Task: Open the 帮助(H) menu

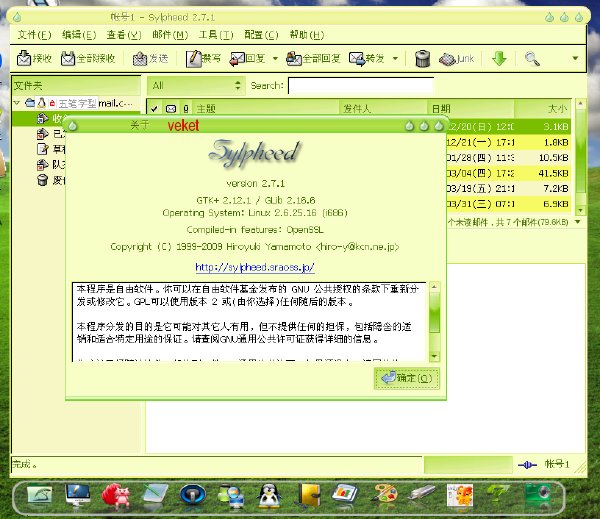Action: click(x=307, y=35)
